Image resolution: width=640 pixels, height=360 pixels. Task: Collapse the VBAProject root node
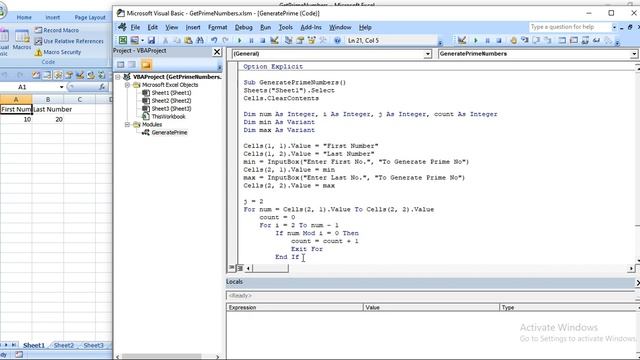[x=118, y=77]
